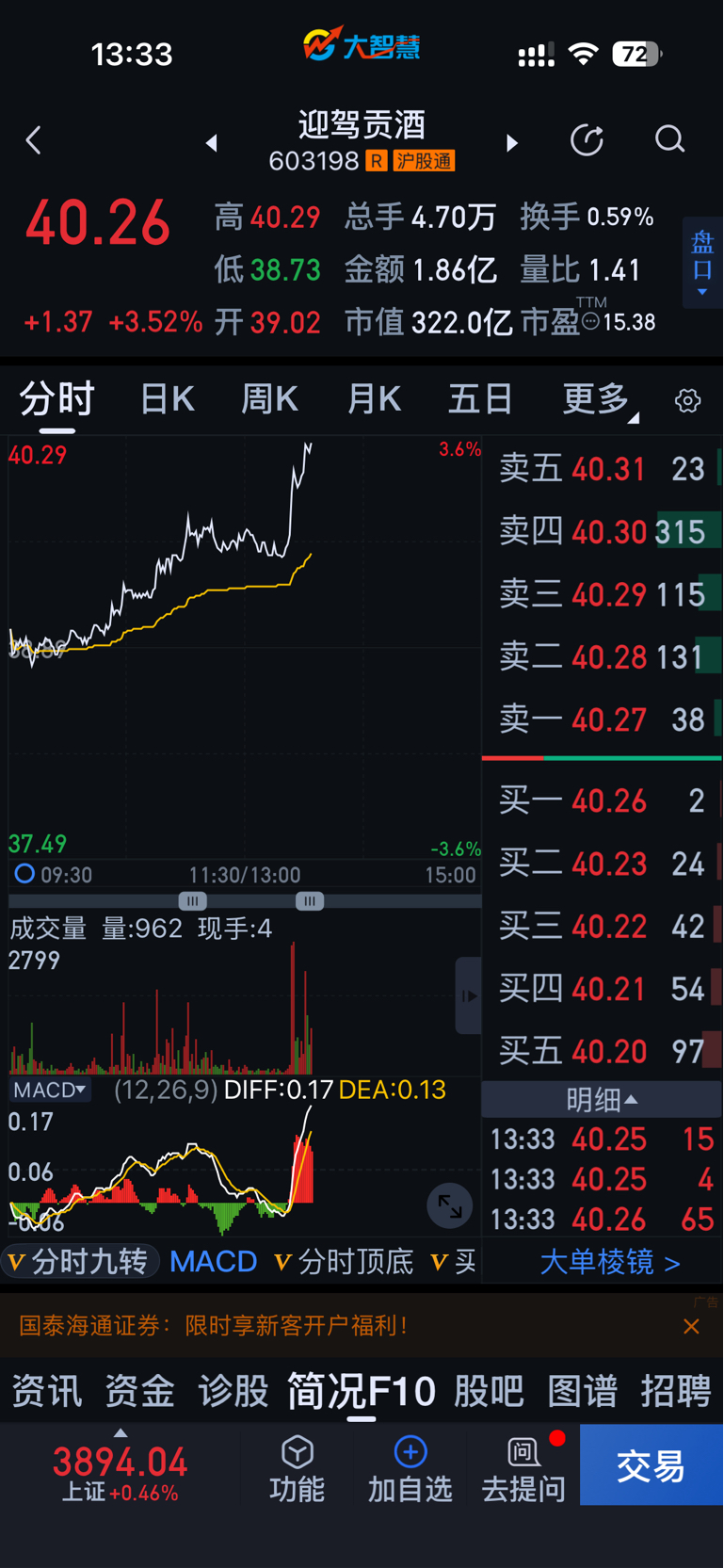The height and width of the screenshot is (1568, 724).
Task: Open the 招聘 tab
Action: 675,1391
